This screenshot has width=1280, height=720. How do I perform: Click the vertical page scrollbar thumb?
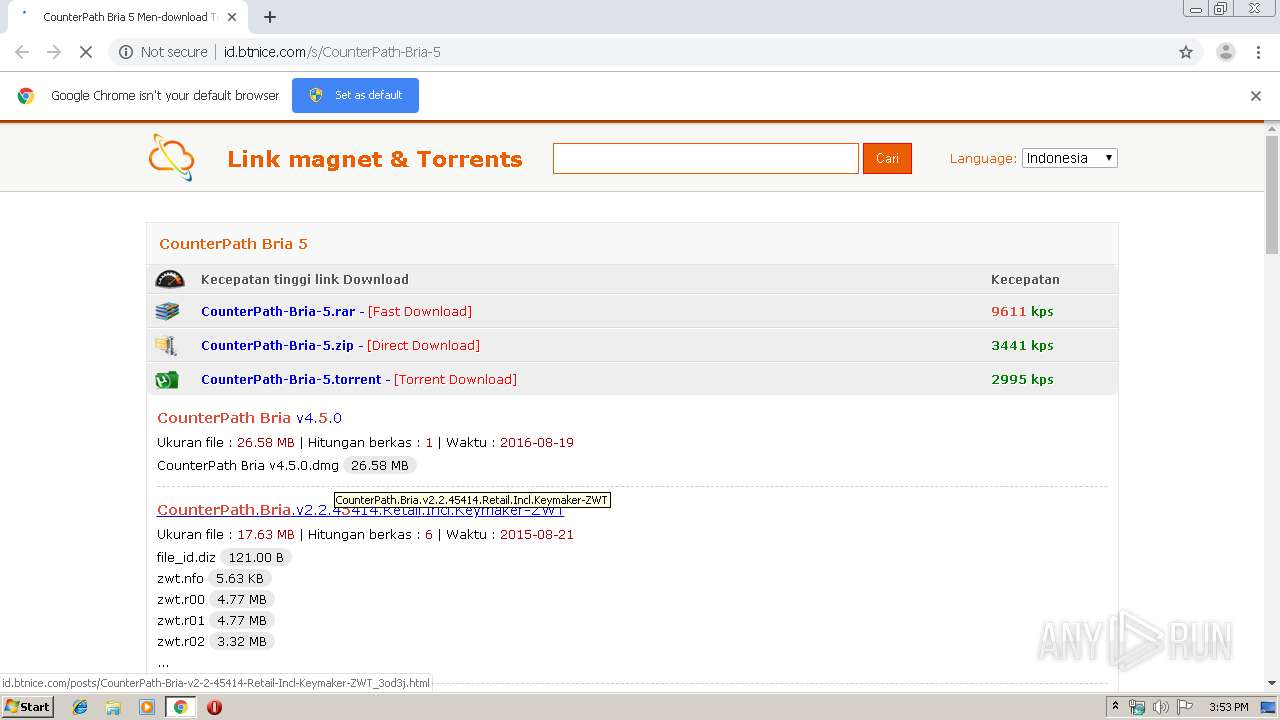click(x=1272, y=194)
